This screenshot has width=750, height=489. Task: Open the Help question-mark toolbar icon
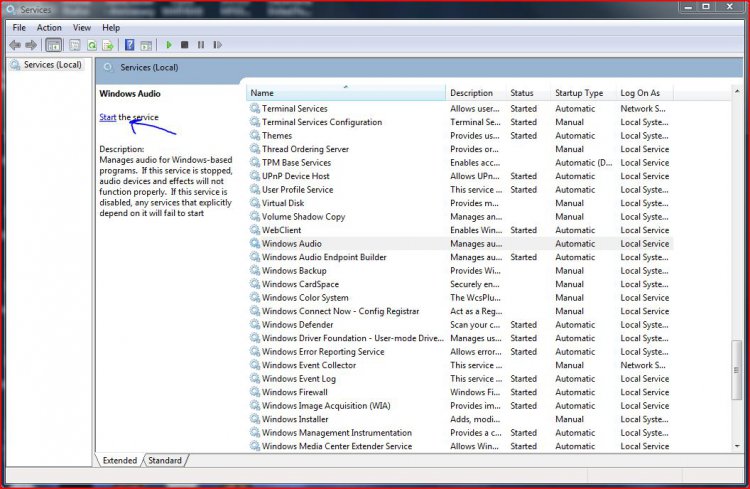point(129,45)
